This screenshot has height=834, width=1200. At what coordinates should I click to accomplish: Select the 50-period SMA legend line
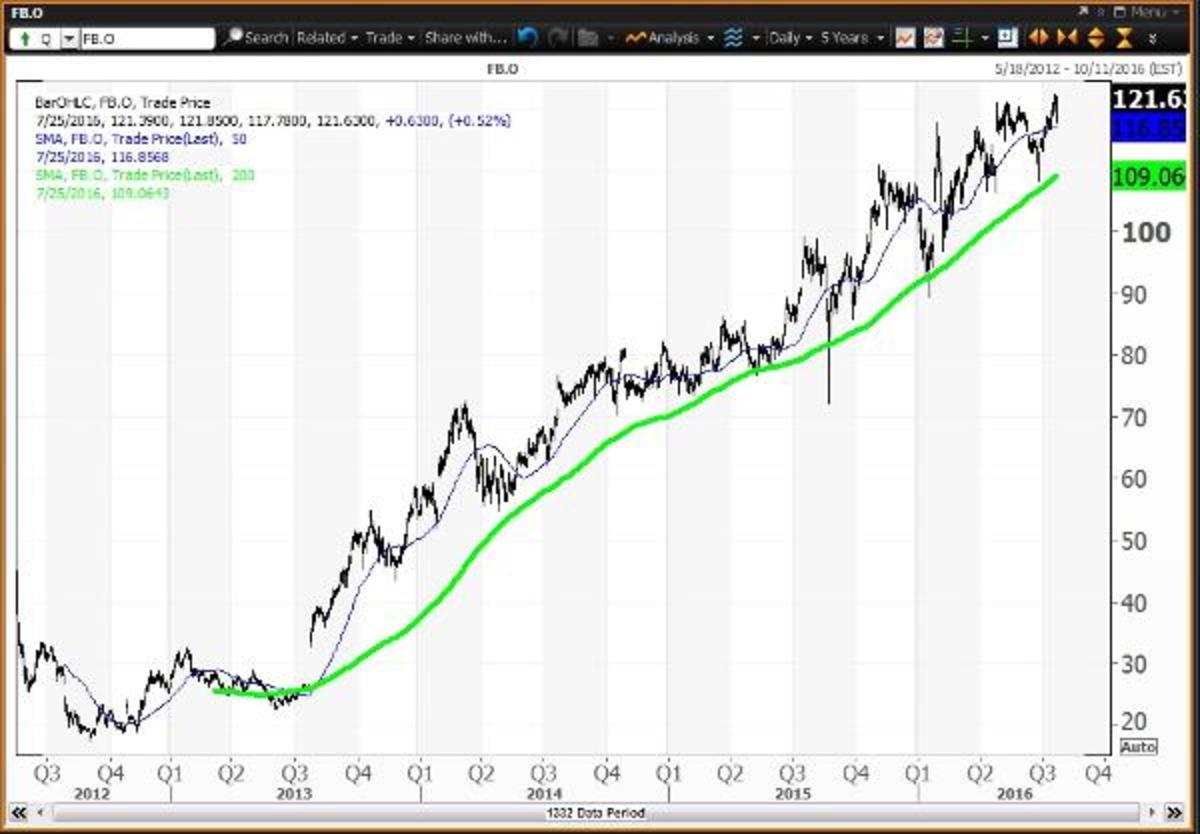coord(141,139)
